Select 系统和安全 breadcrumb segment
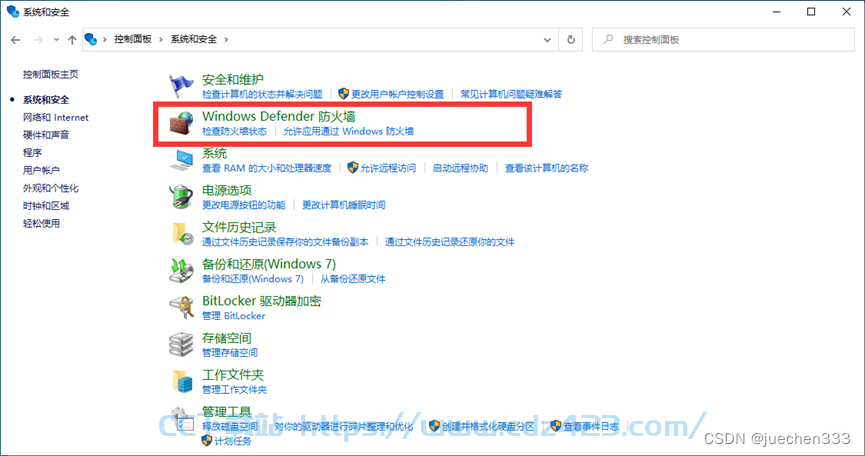Image resolution: width=865 pixels, height=456 pixels. click(x=194, y=39)
